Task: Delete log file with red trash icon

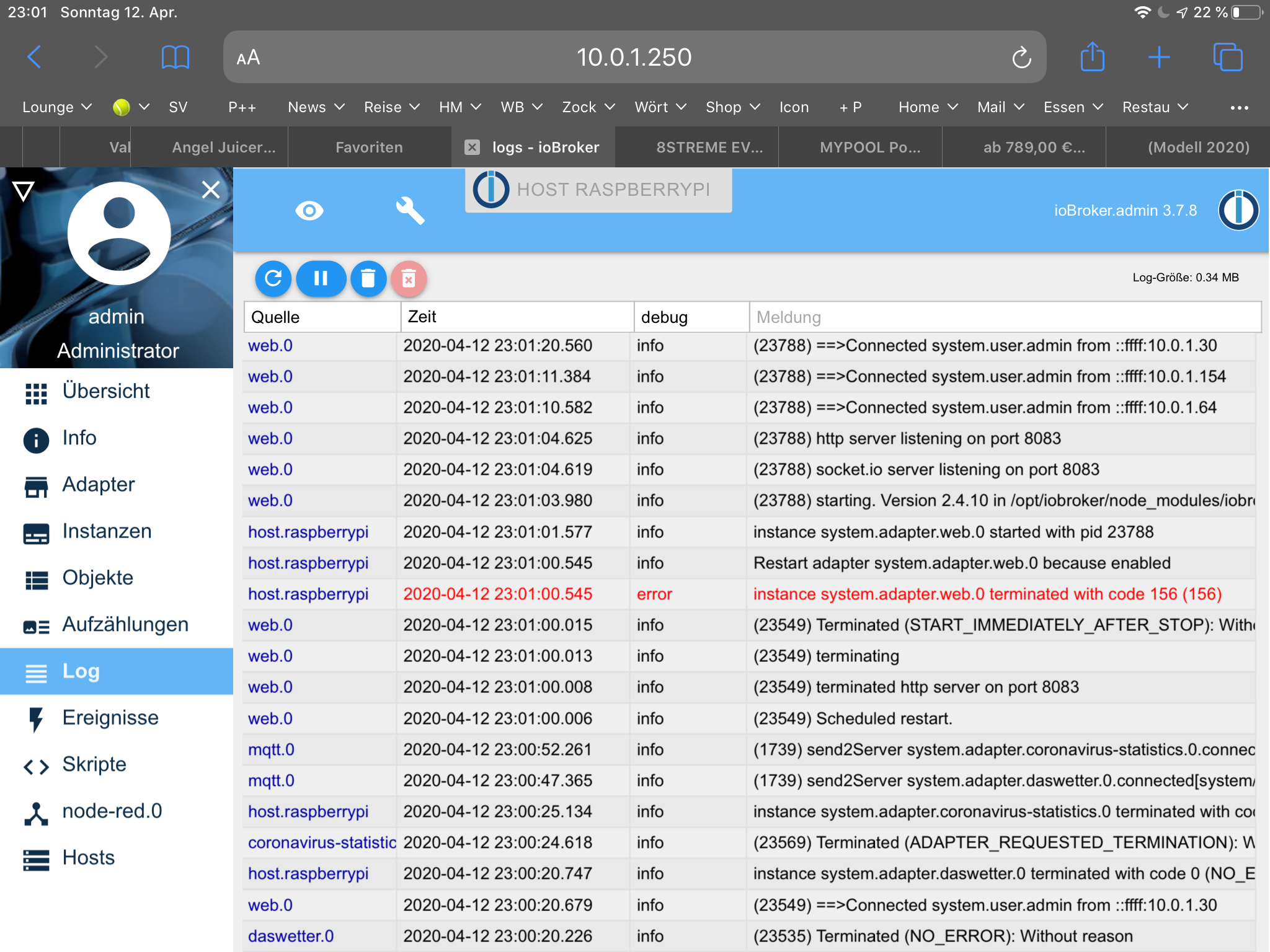Action: [x=409, y=279]
